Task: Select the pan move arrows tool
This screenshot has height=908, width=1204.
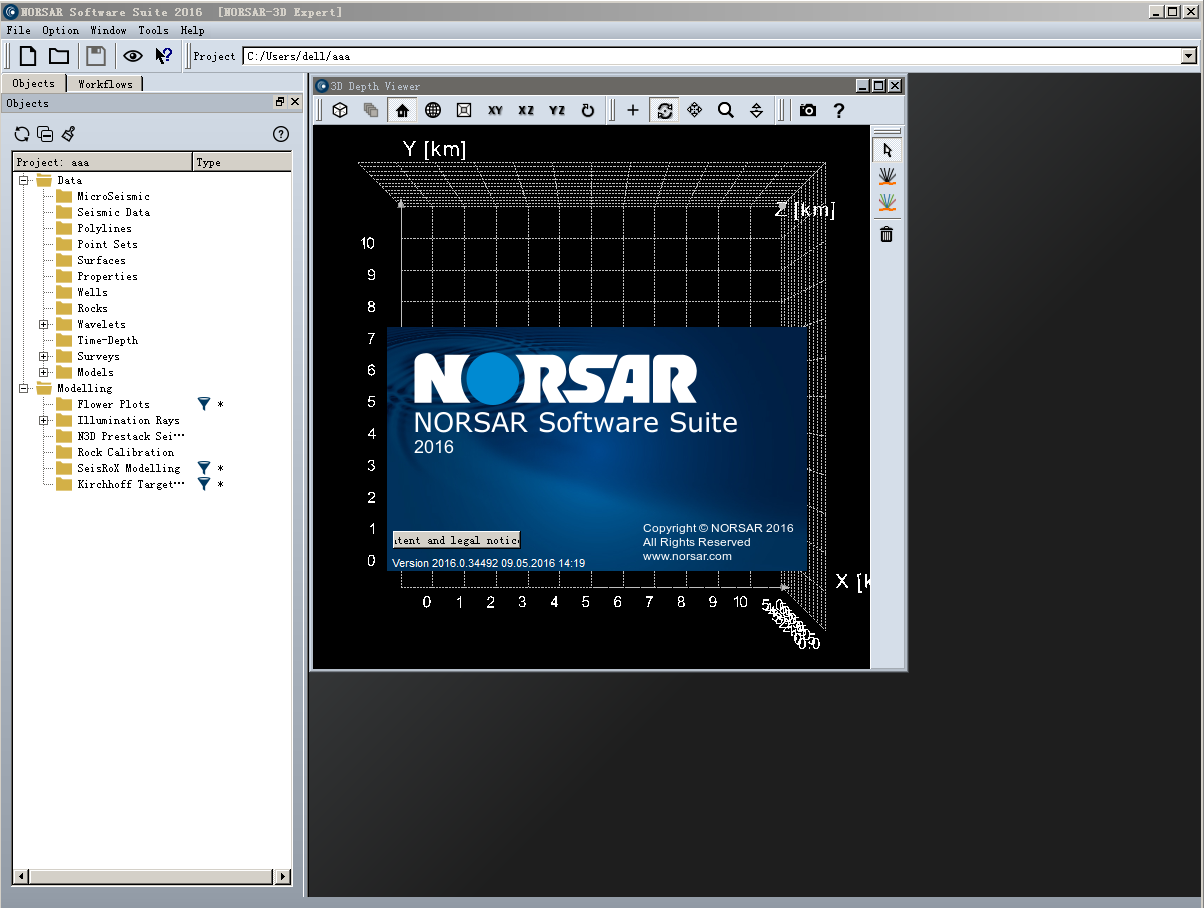Action: pos(695,110)
